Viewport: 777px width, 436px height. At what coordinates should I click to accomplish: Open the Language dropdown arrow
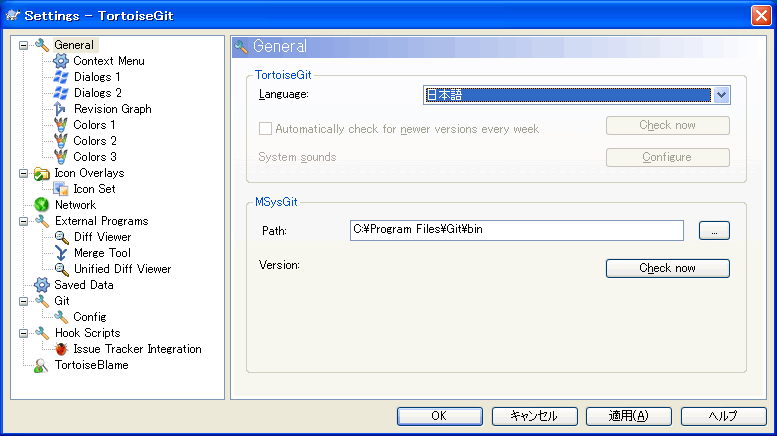[721, 95]
